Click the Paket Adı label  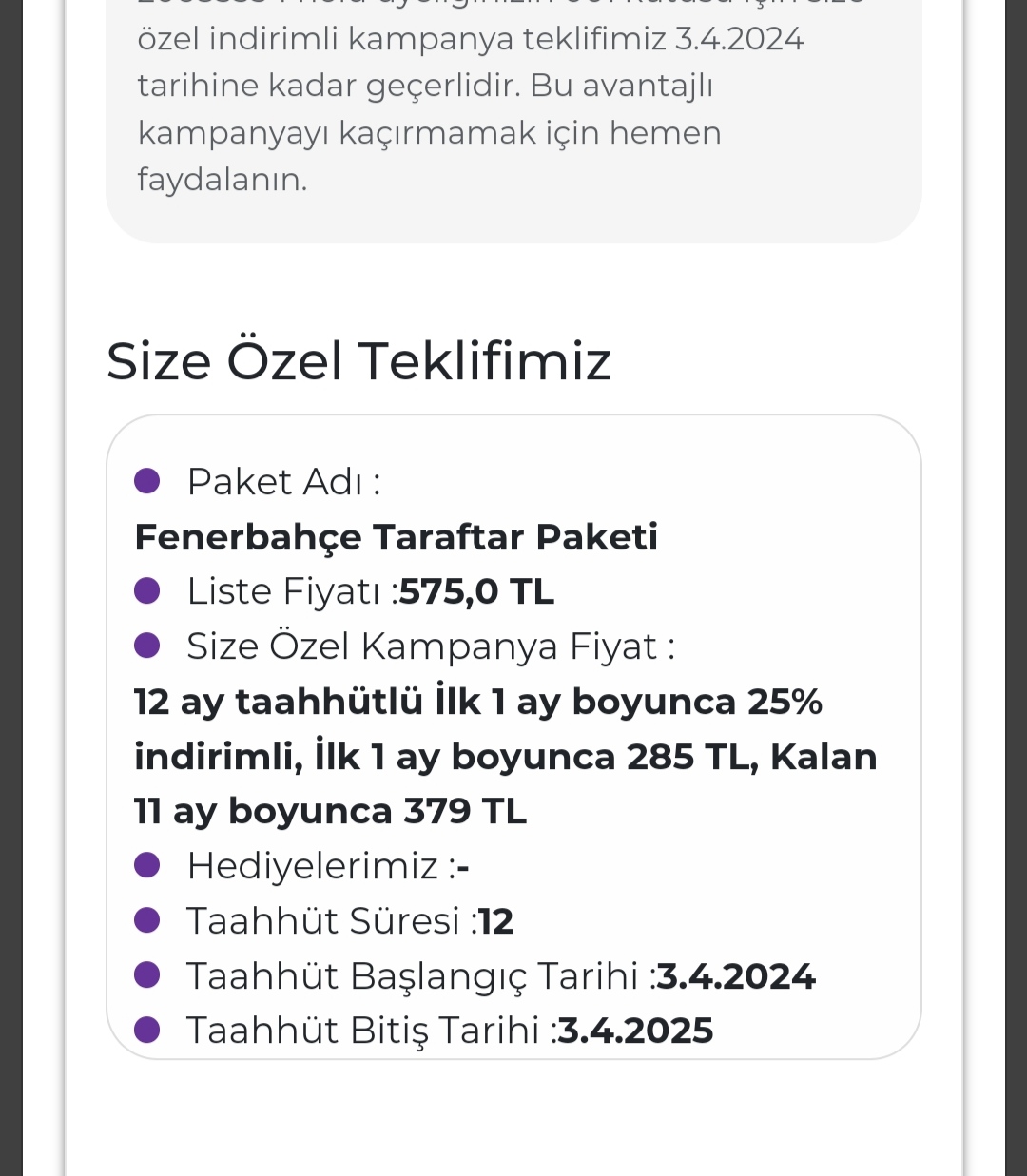click(282, 482)
